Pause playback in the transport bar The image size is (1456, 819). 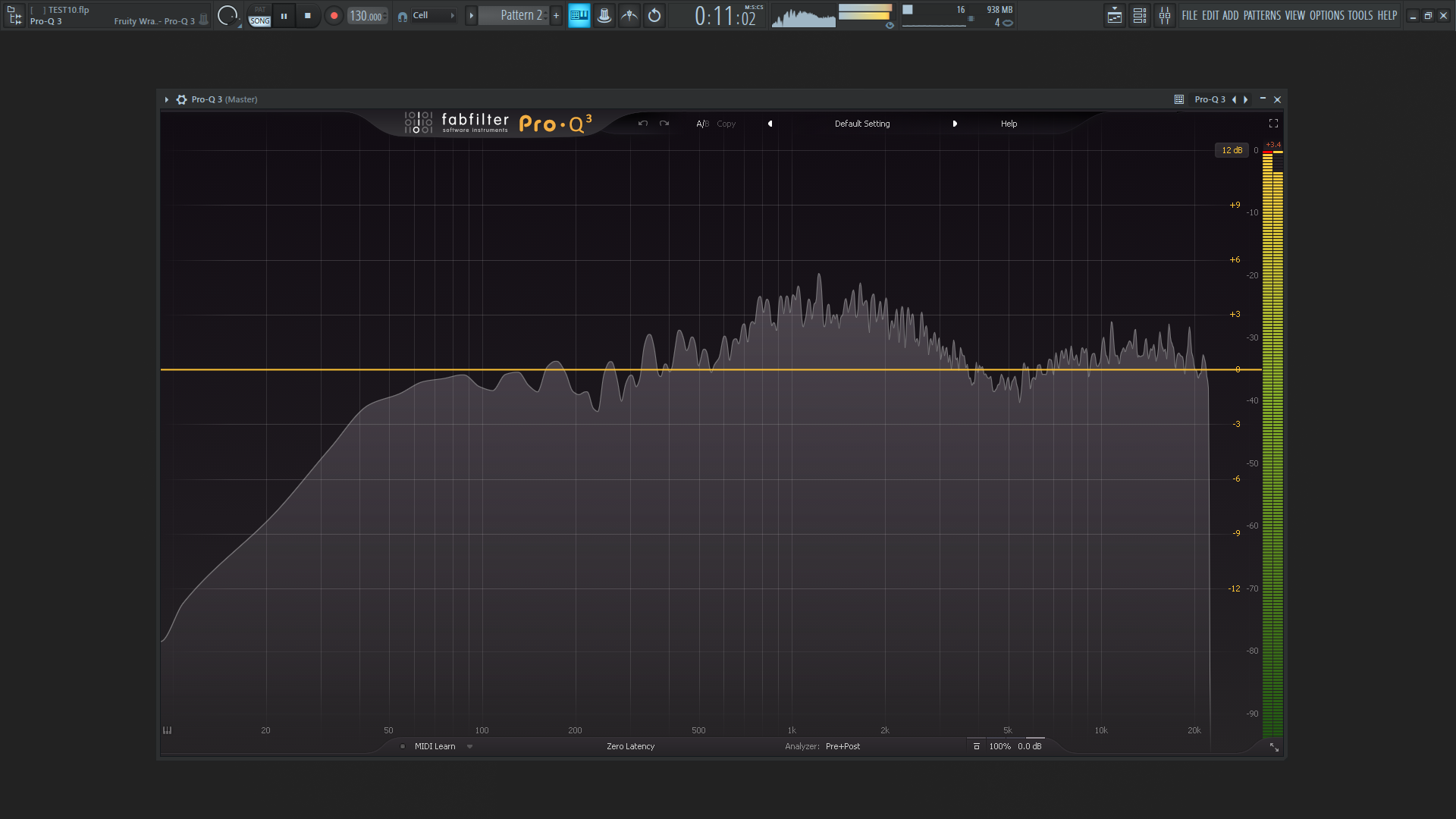[284, 15]
